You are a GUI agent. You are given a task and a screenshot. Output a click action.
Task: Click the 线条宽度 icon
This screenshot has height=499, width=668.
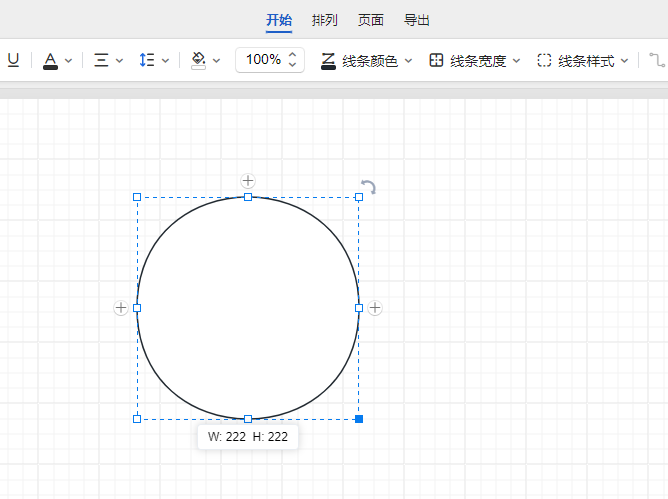436,60
